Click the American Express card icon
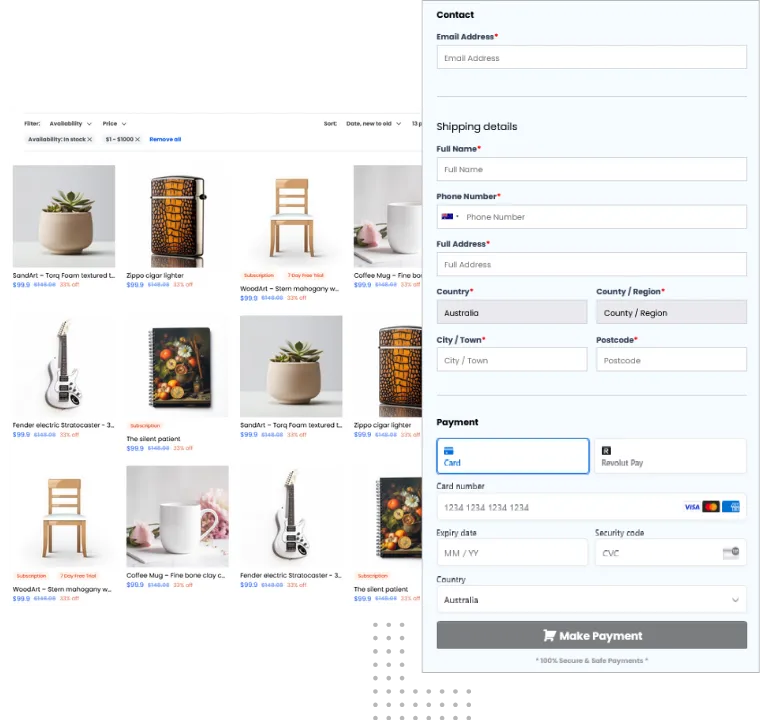 pyautogui.click(x=730, y=507)
